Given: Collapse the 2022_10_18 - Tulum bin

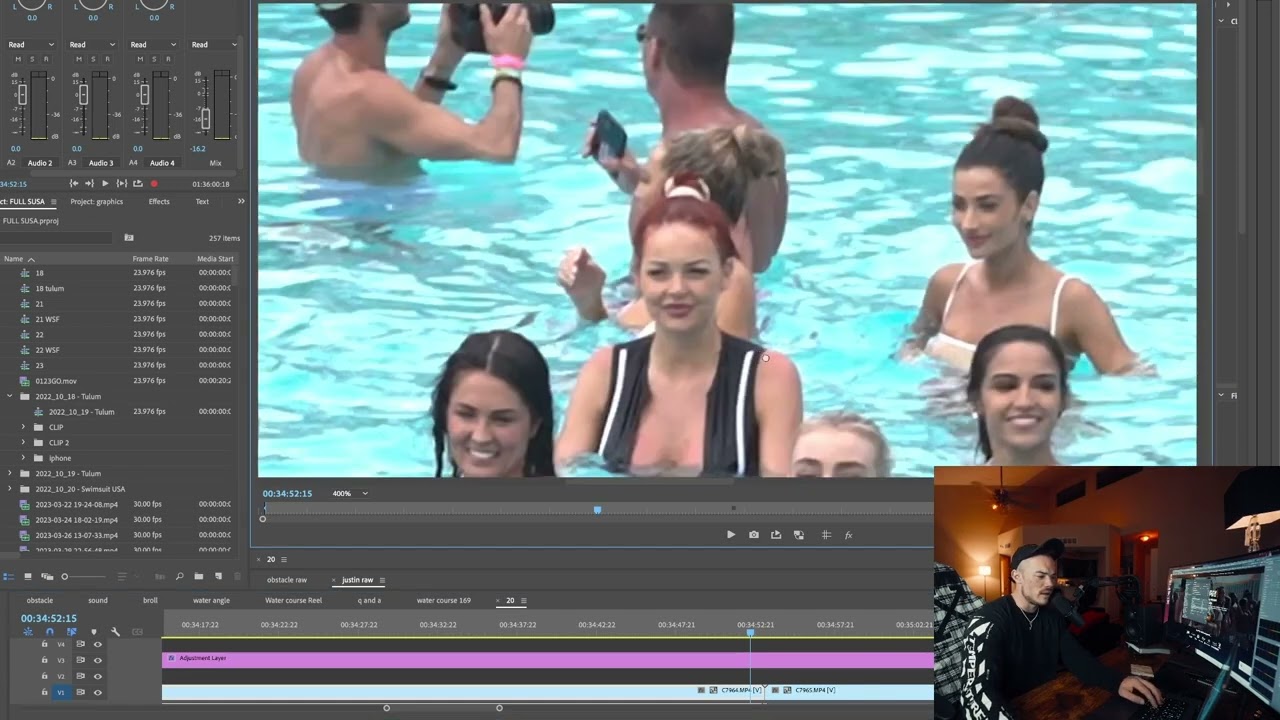Looking at the screenshot, I should [11, 396].
